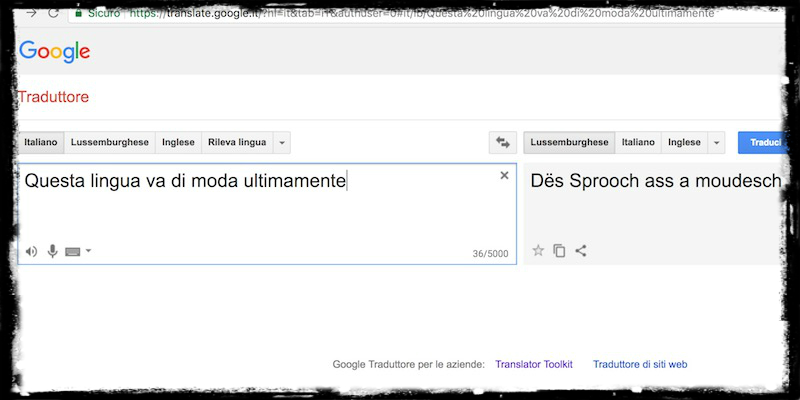Select Lussemburghese as target language
The image size is (800, 400).
tap(569, 142)
